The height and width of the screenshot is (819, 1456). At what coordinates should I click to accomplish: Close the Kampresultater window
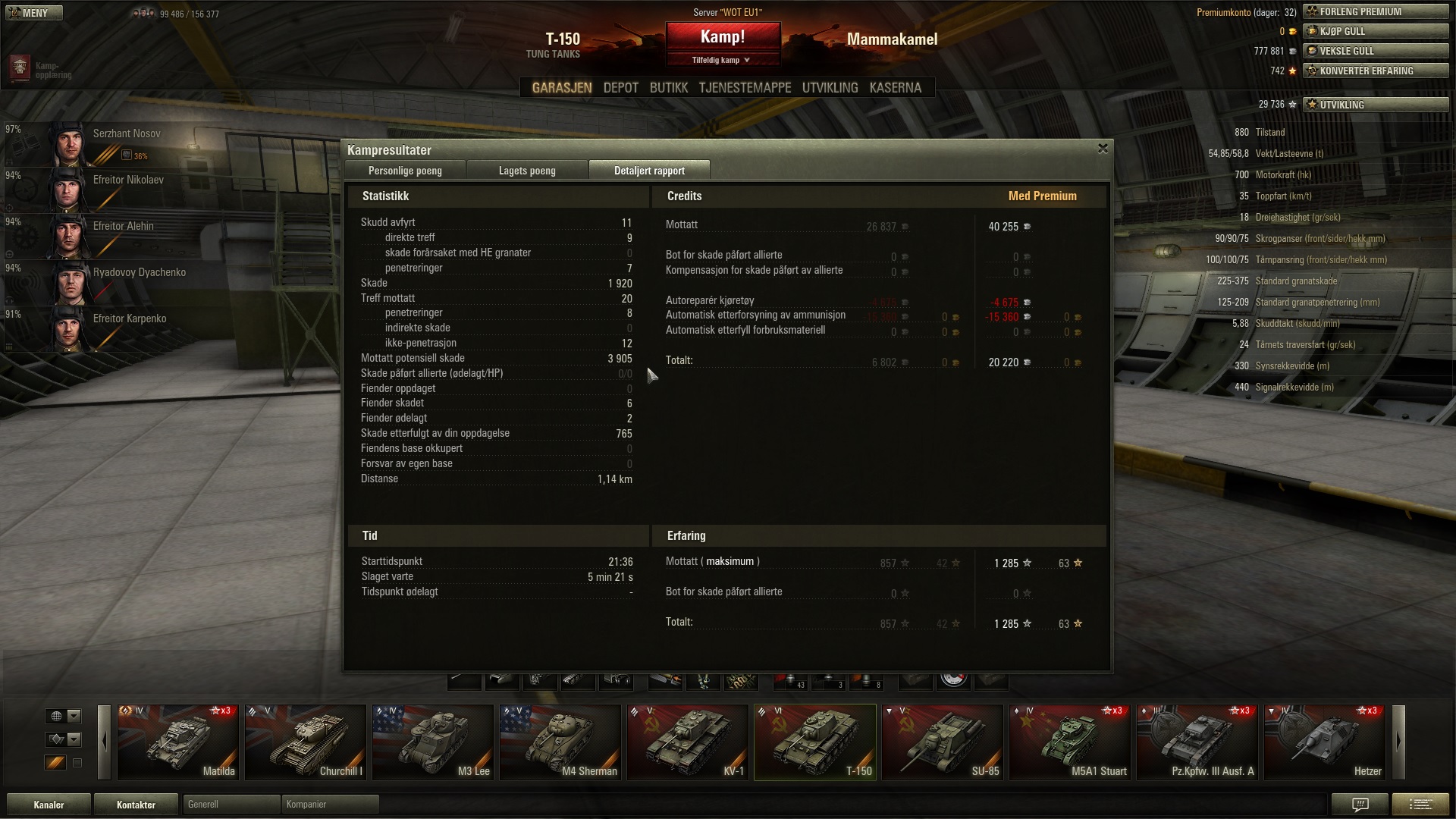(1103, 149)
